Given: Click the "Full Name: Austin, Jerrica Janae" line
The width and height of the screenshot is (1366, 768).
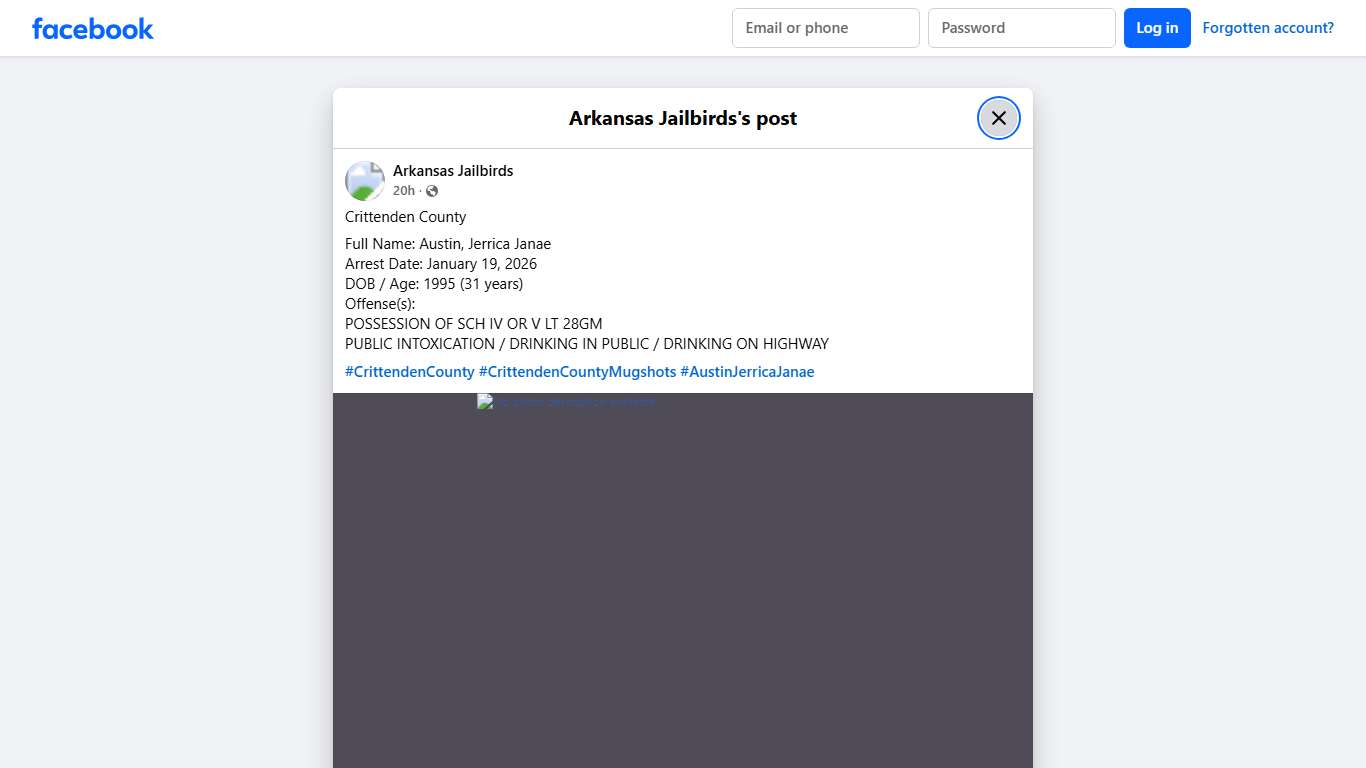Looking at the screenshot, I should click(x=448, y=244).
